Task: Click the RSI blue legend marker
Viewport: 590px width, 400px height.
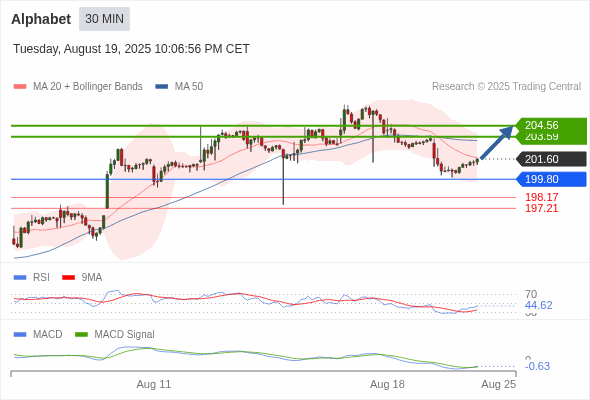Action: (x=20, y=278)
